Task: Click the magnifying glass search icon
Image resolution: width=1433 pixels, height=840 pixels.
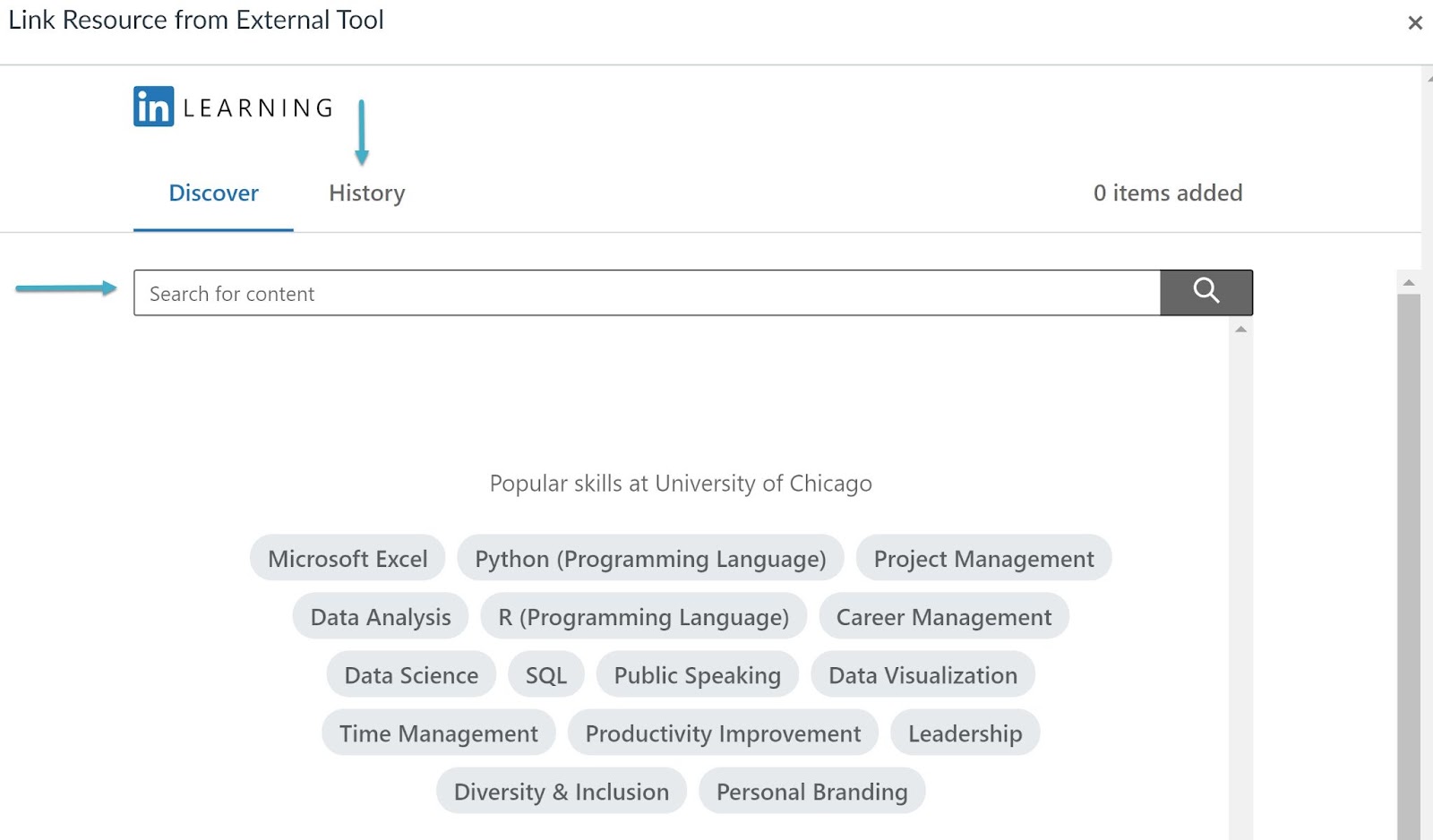Action: pos(1206,292)
